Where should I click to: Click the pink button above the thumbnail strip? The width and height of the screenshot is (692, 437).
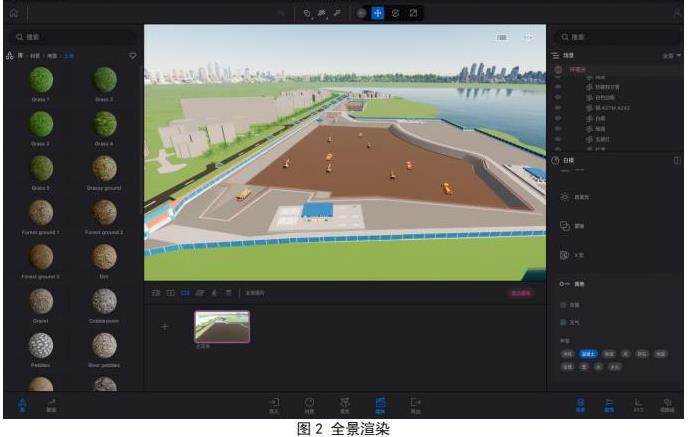click(521, 293)
